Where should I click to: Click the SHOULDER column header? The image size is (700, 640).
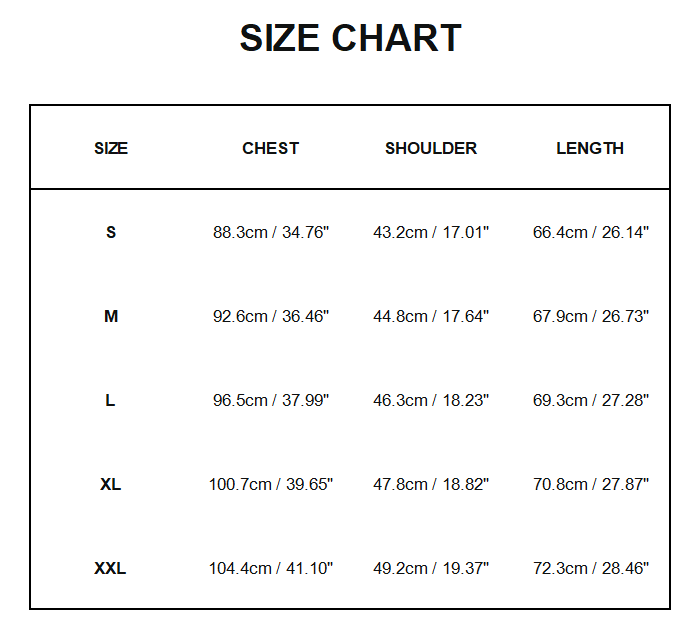click(431, 148)
